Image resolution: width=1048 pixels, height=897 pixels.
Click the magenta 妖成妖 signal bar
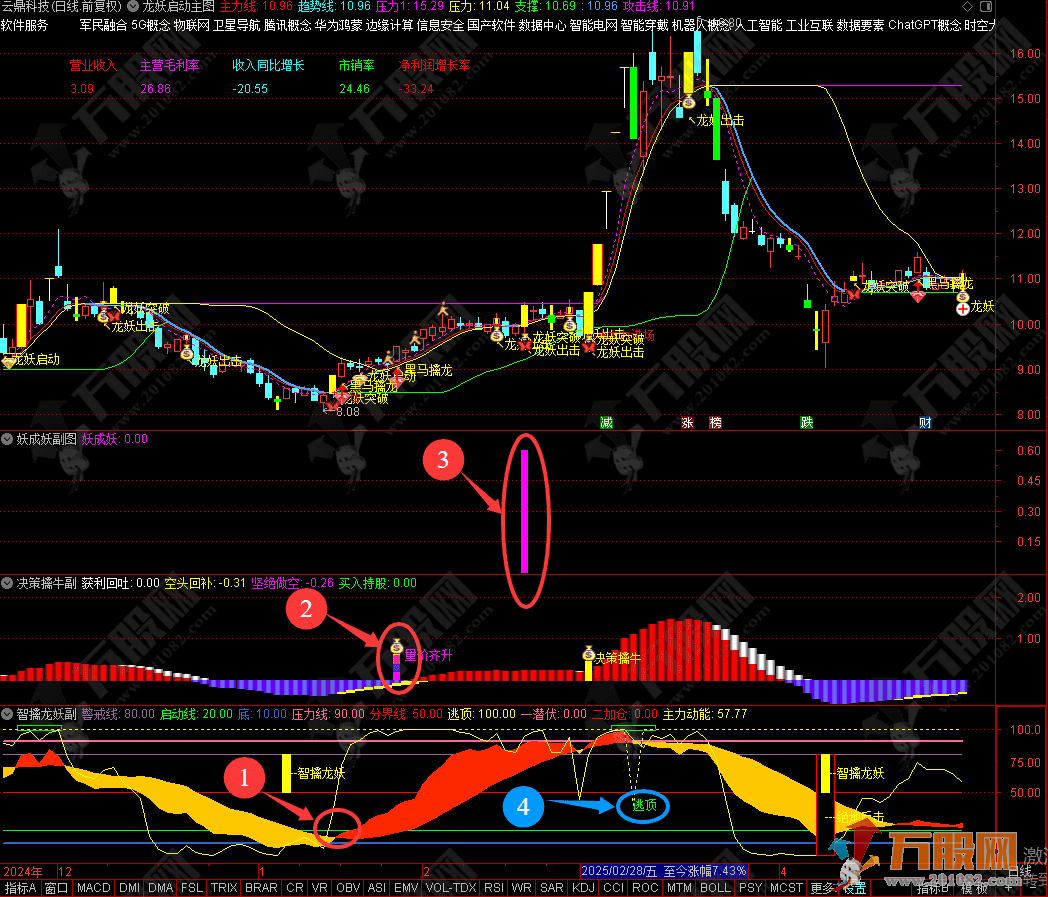coord(524,512)
